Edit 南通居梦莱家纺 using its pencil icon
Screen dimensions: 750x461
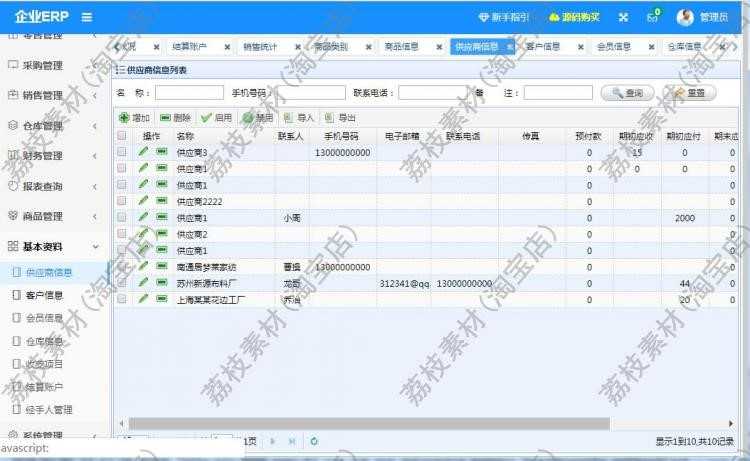pyautogui.click(x=143, y=266)
